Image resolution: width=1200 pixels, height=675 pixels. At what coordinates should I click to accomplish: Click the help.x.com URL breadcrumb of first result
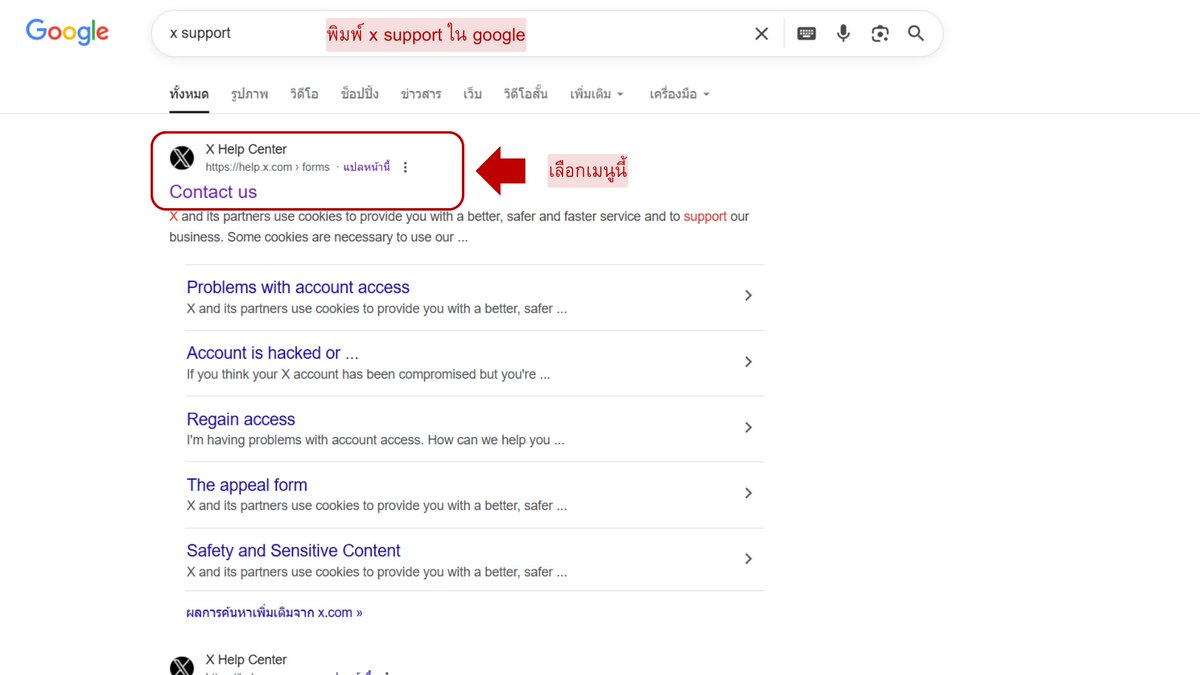coord(267,167)
